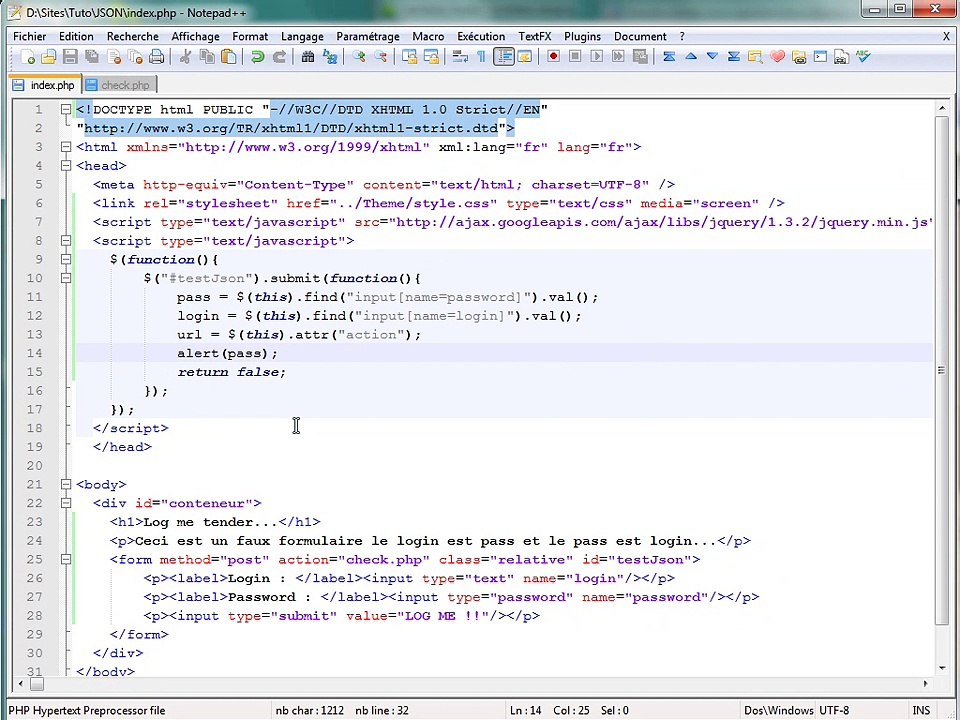960x720 pixels.
Task: Open the Langage menu
Action: (302, 36)
